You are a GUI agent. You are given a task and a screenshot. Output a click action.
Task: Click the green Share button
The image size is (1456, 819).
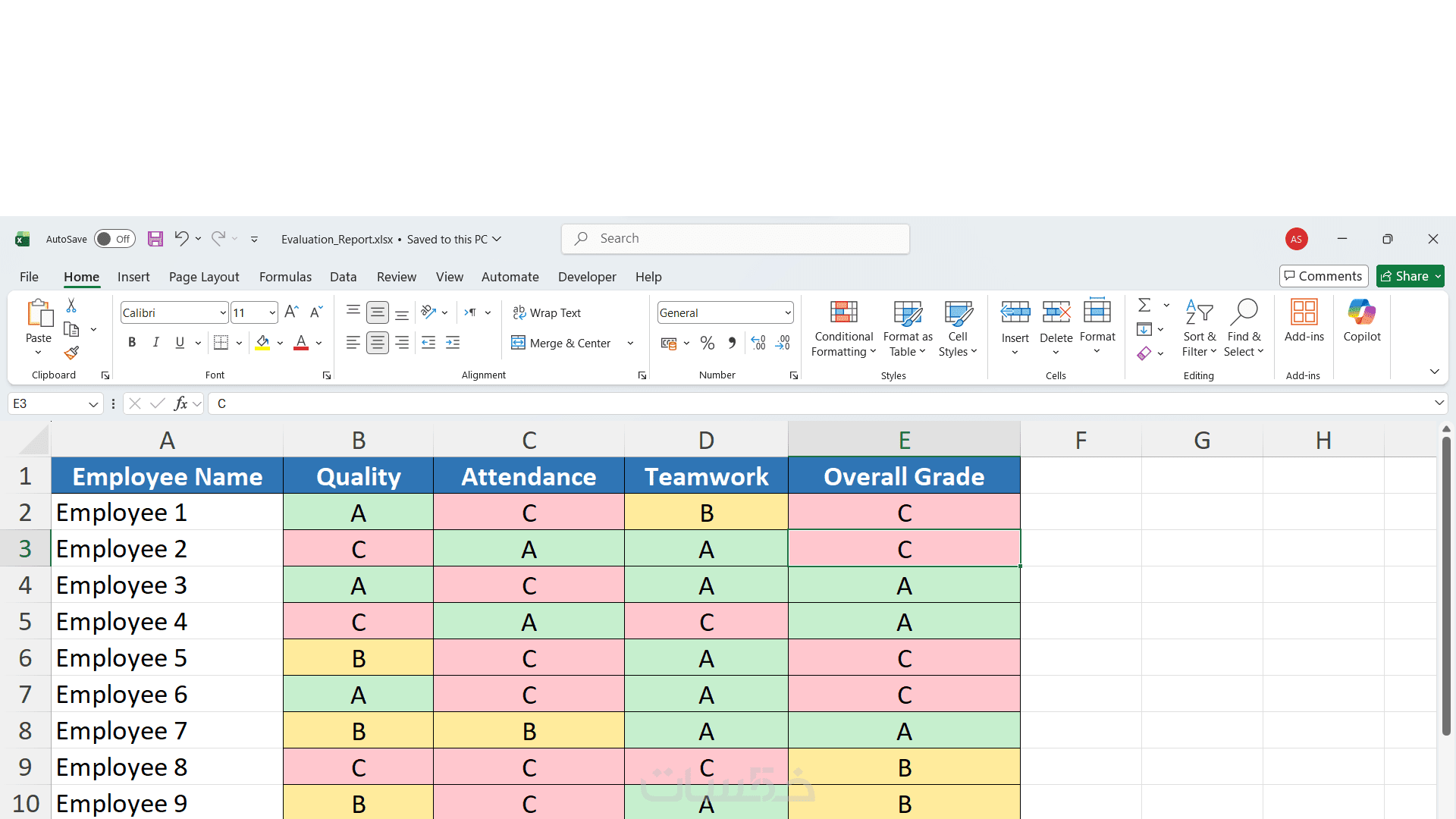click(x=1404, y=276)
